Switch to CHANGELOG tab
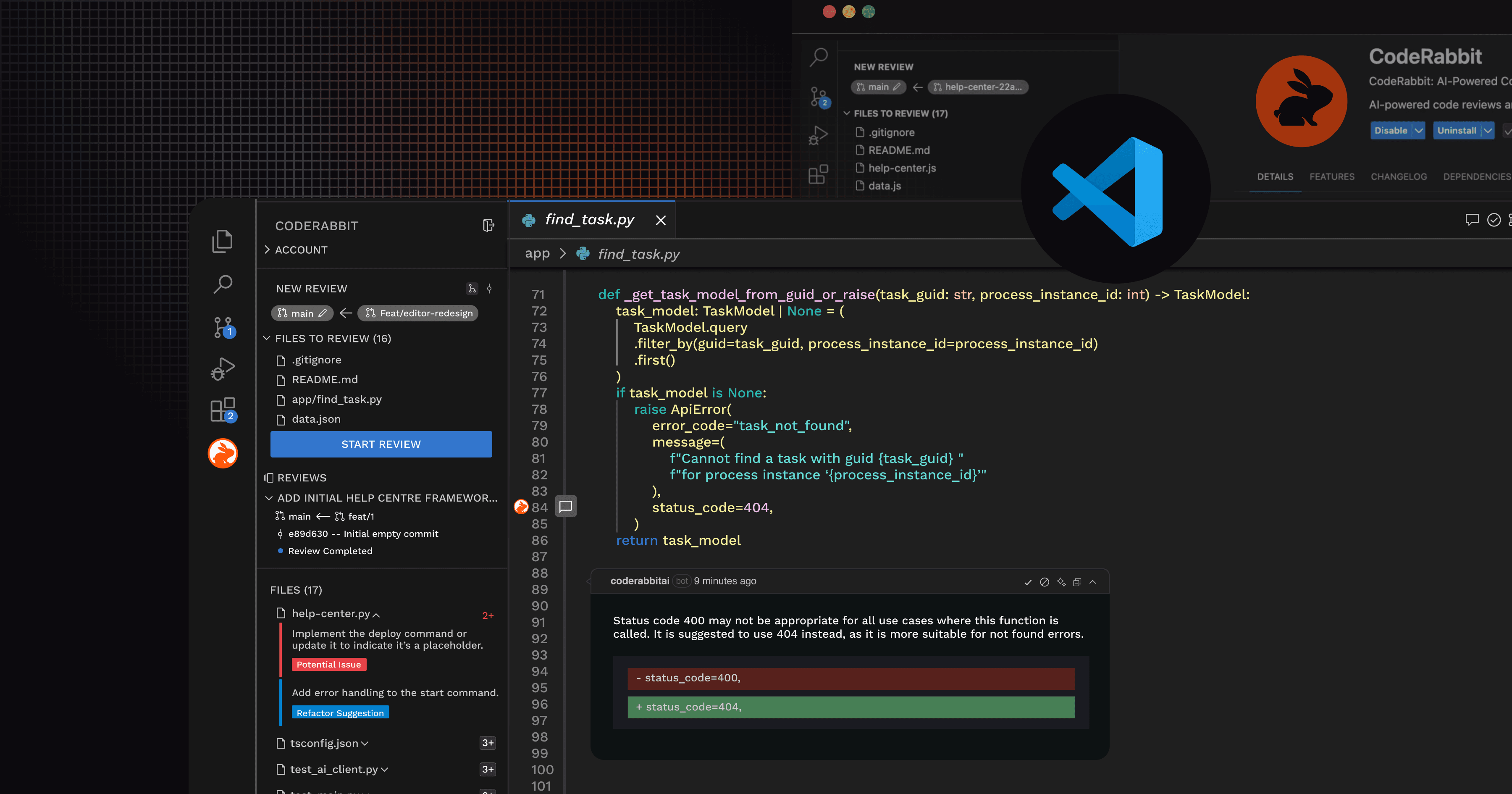 pos(1399,177)
